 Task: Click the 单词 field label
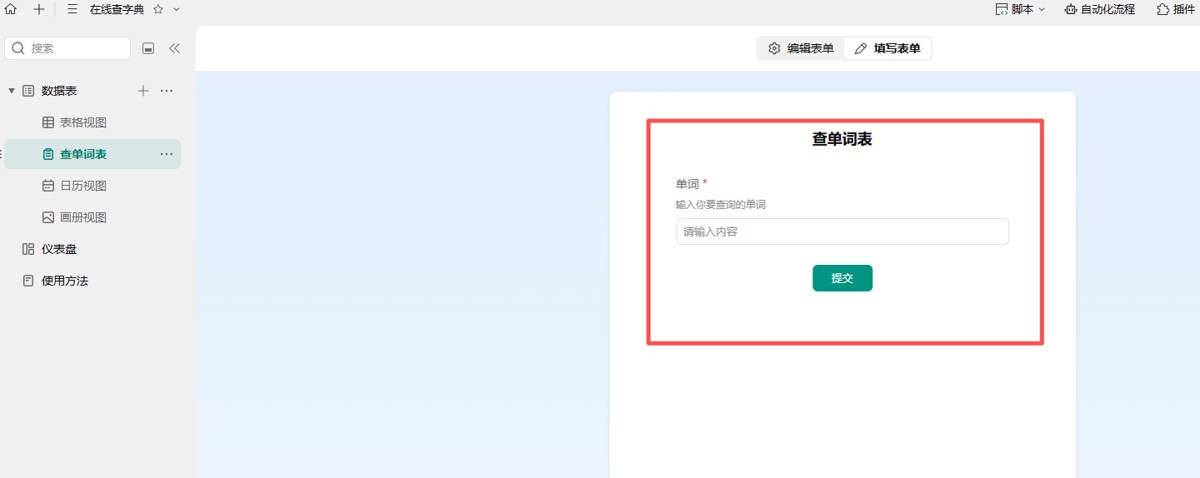[x=687, y=184]
